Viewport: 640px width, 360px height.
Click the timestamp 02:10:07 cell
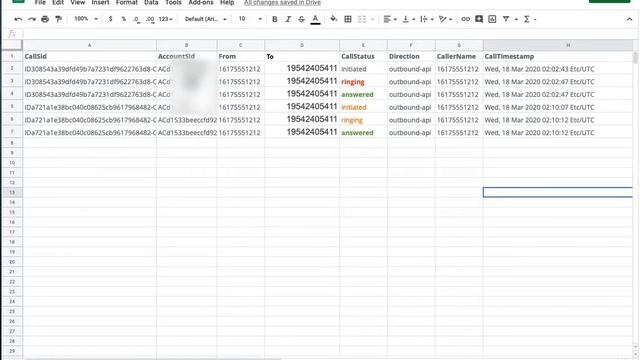click(x=558, y=107)
